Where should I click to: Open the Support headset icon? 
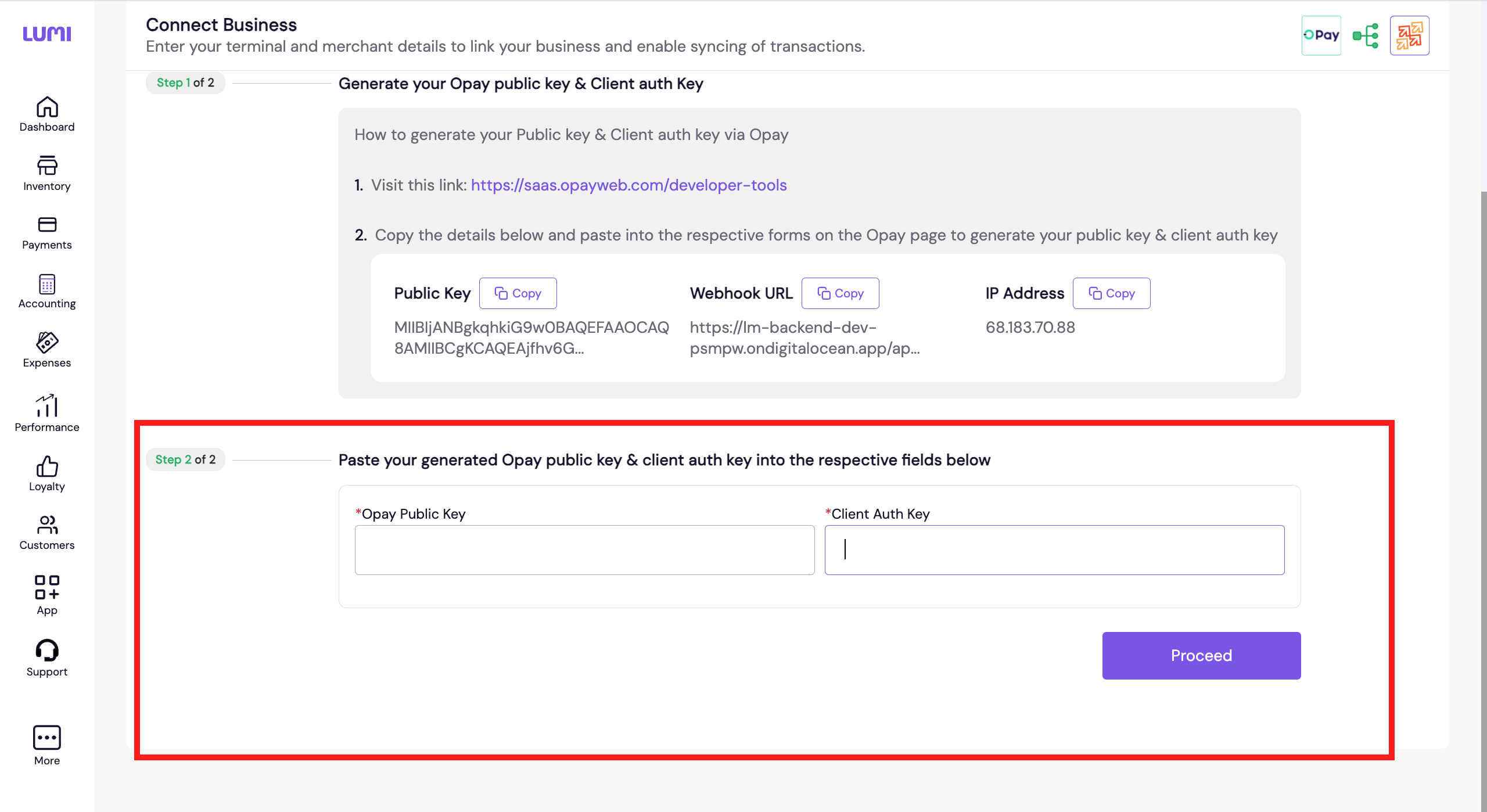pos(47,651)
